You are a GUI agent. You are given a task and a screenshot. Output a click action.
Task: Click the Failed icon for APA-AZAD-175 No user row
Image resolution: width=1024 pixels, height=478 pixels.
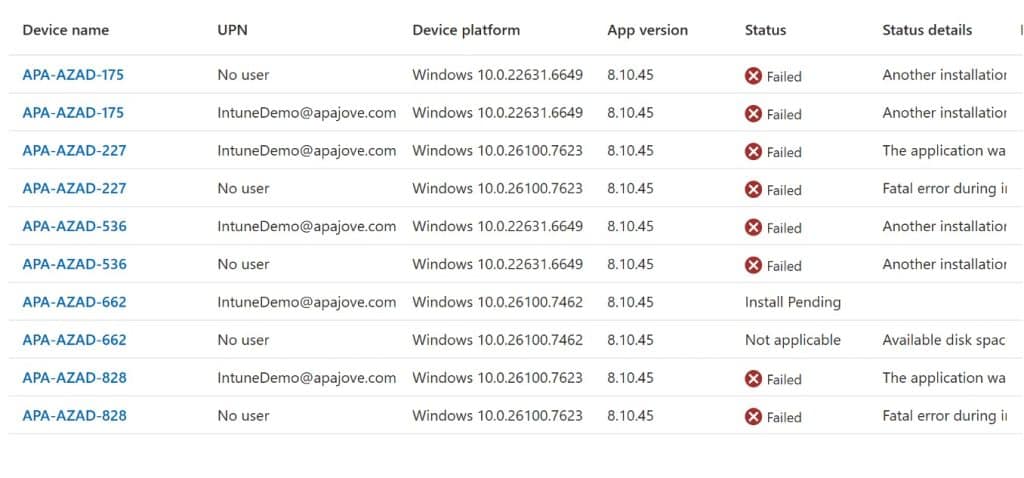[753, 76]
